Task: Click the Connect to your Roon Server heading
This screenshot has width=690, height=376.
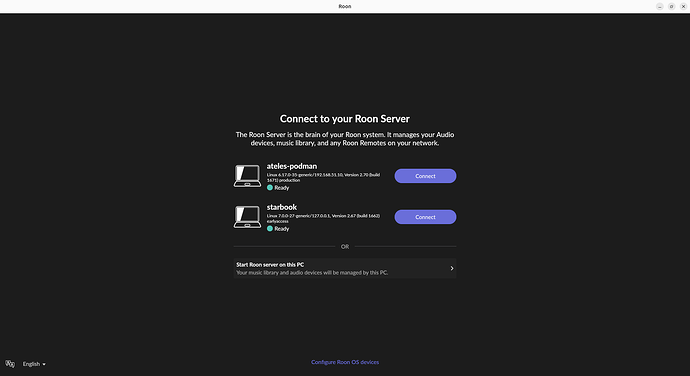Action: tap(345, 119)
